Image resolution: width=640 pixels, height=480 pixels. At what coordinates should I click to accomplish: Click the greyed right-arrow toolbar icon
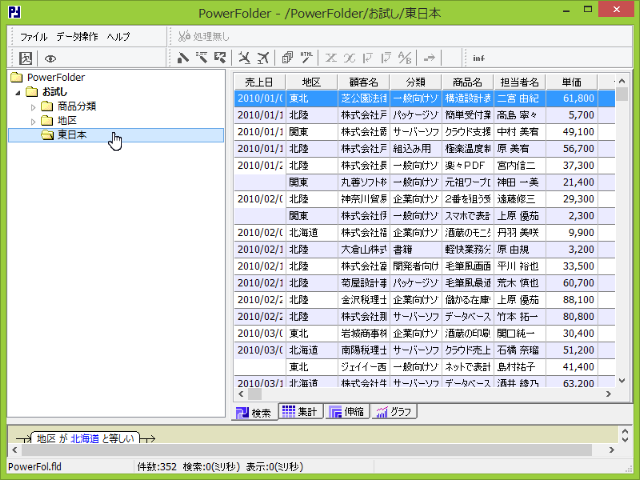(x=429, y=58)
